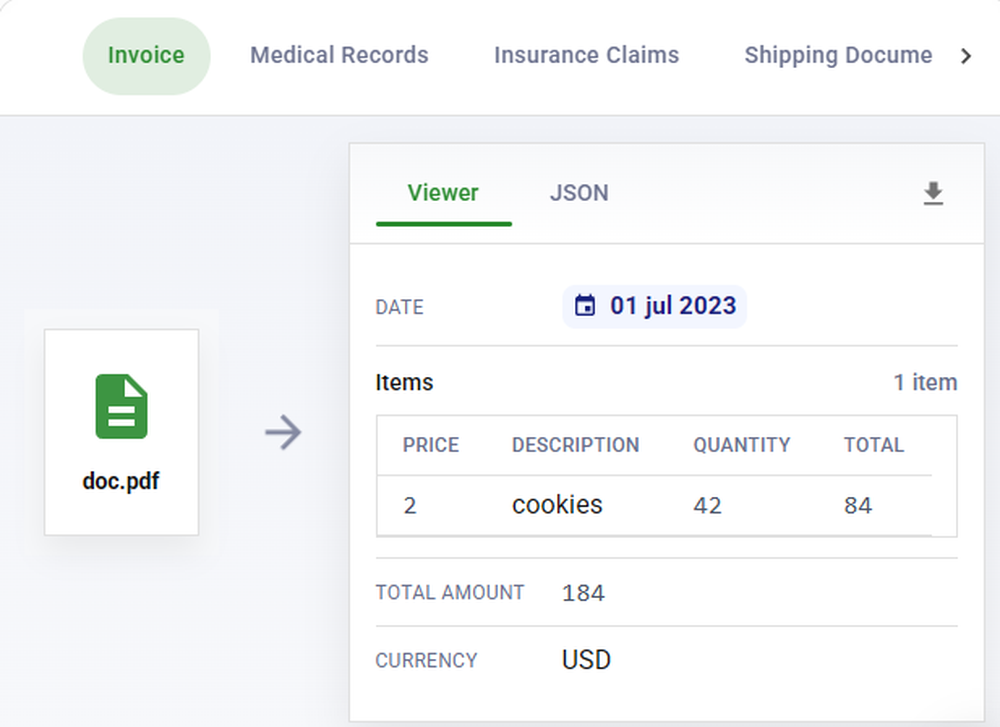1000x727 pixels.
Task: Select the QUANTITY cell showing 42
Action: (x=708, y=505)
